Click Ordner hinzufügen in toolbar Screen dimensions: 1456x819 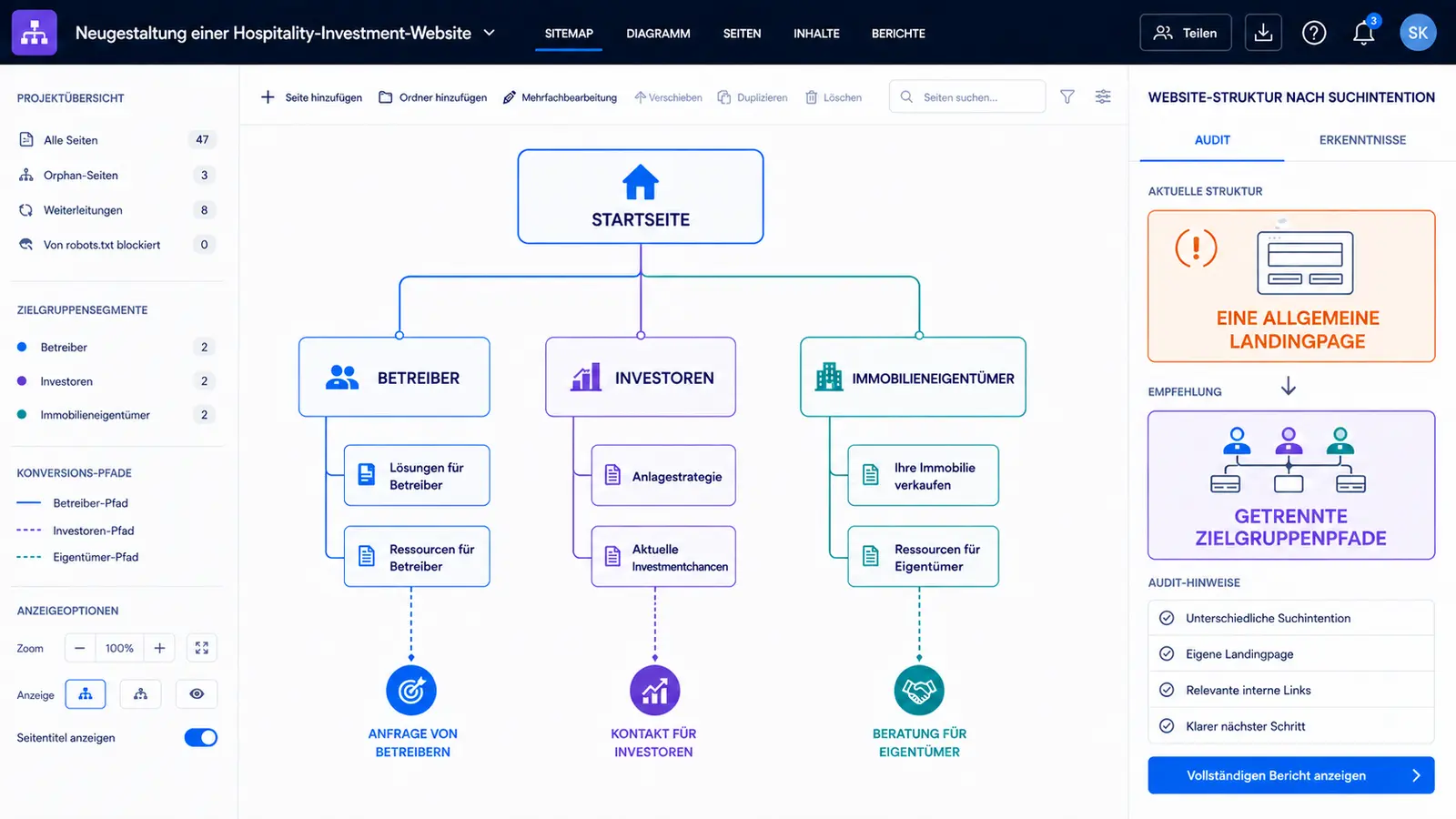click(432, 97)
